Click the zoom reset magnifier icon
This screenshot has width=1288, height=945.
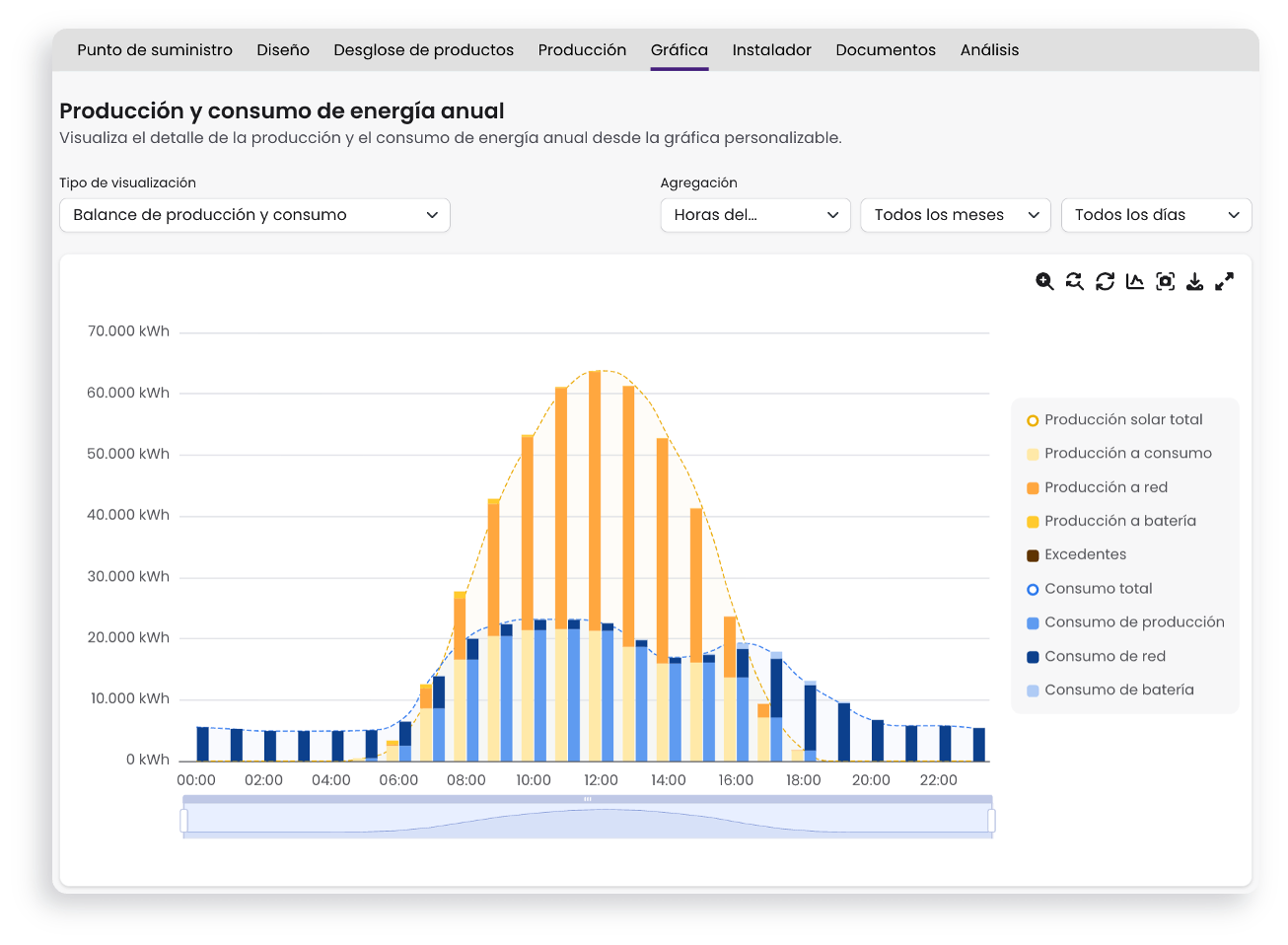click(1075, 282)
